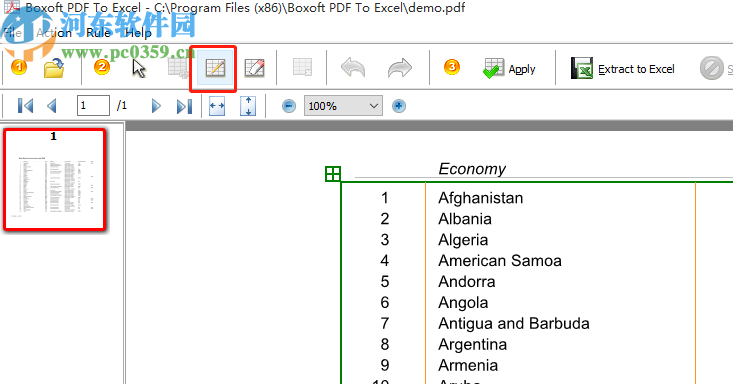Open the 100% zoom dropdown

pyautogui.click(x=343, y=106)
